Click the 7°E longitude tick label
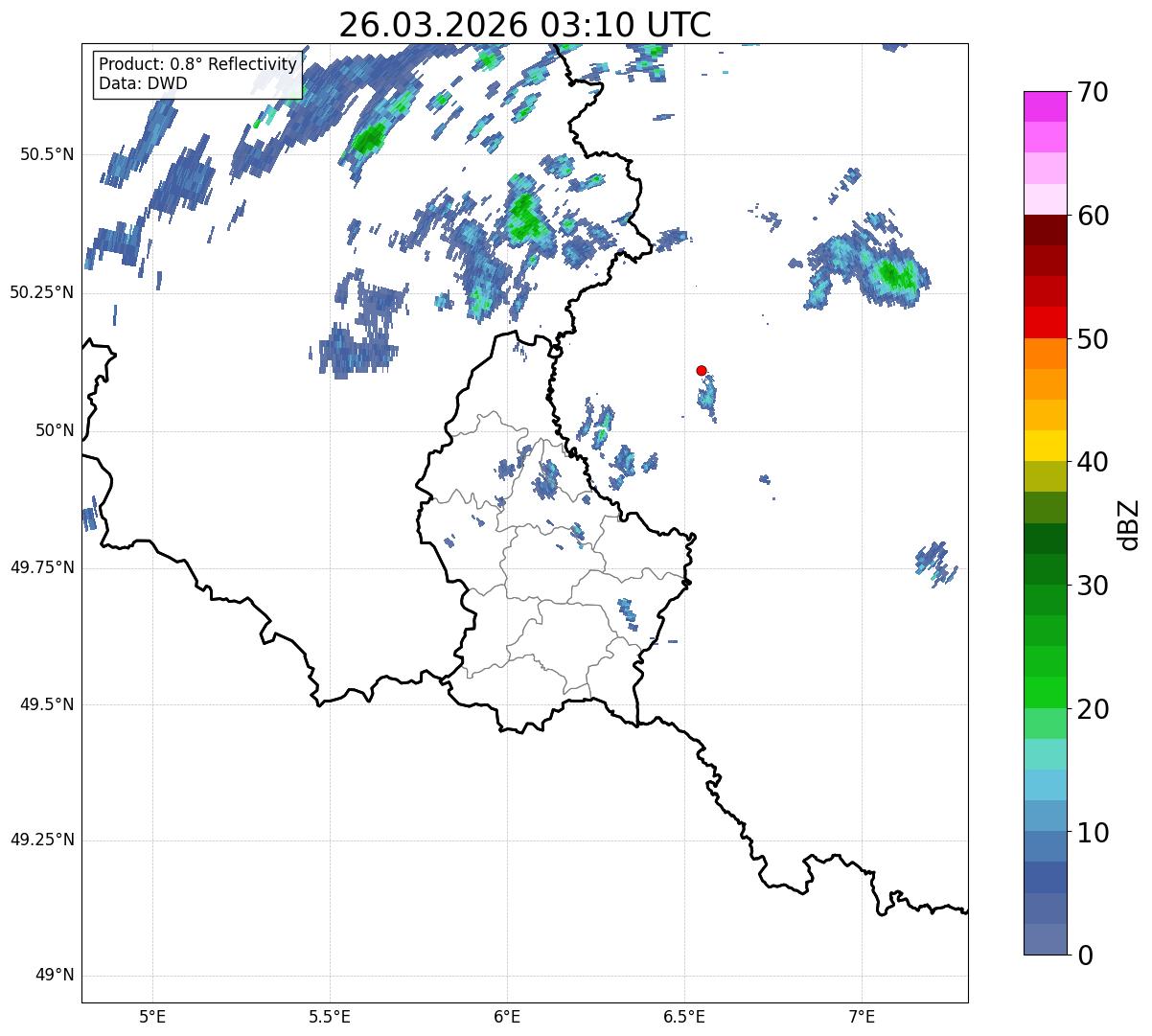The height and width of the screenshot is (1036, 1152). click(862, 1015)
